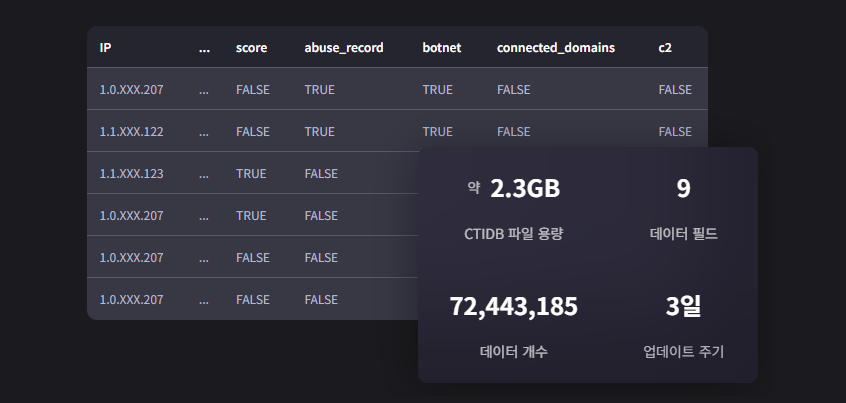Select the abuse_record column header
The width and height of the screenshot is (846, 403).
(343, 47)
